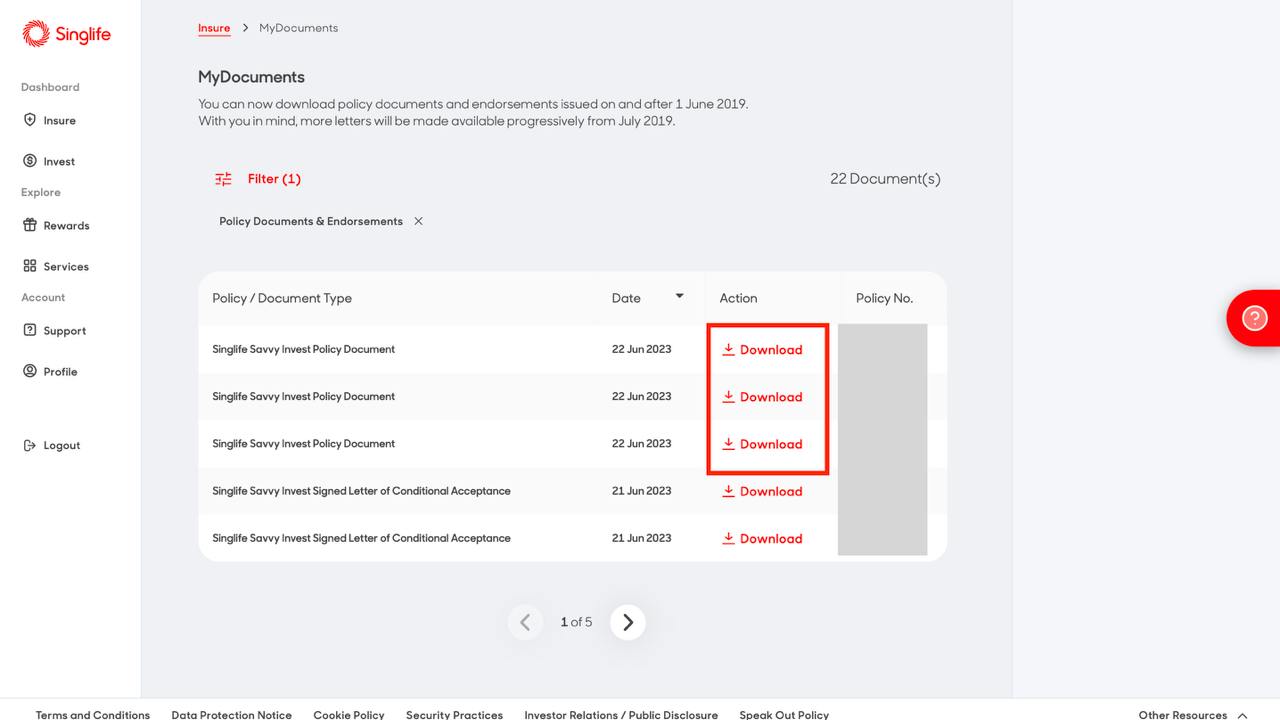Remove the Policy Documents & Endorsements filter
The height and width of the screenshot is (720, 1280).
tap(418, 221)
